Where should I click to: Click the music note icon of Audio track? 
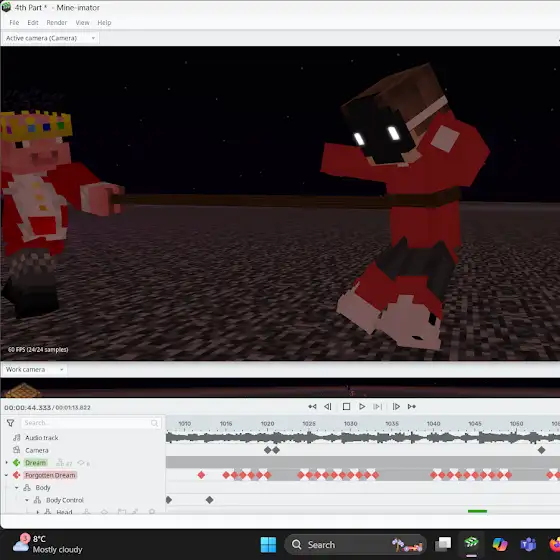pos(16,438)
